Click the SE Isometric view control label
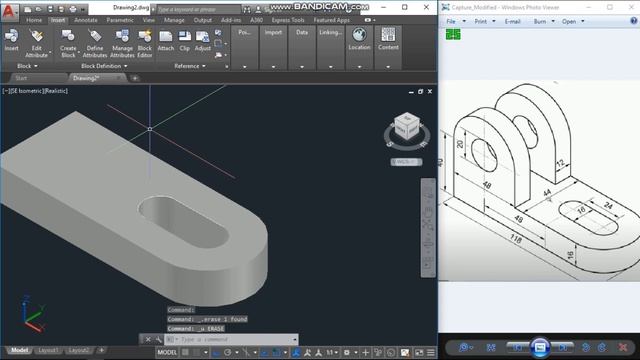This screenshot has height=360, width=640. 27,91
